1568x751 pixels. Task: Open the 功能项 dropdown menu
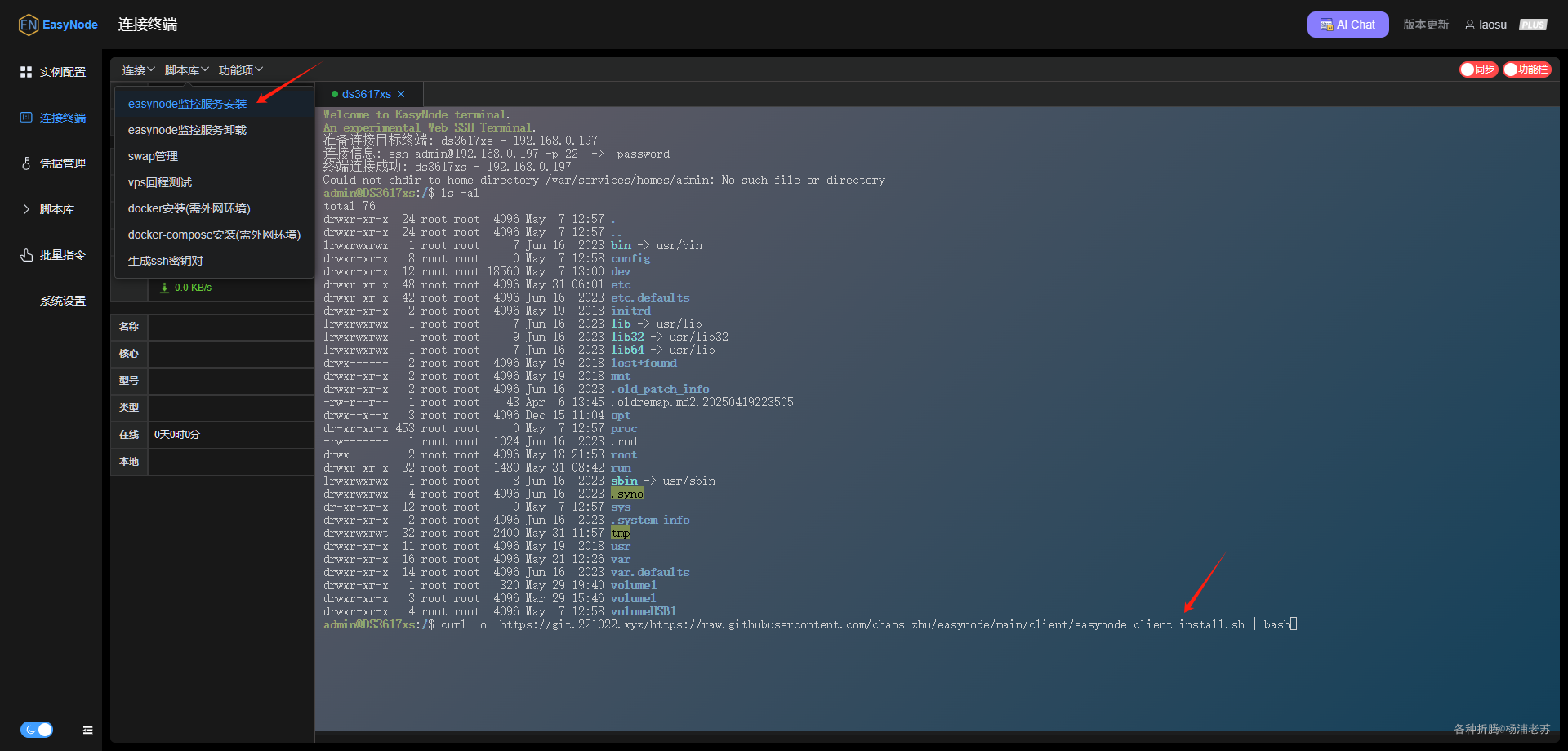click(241, 70)
